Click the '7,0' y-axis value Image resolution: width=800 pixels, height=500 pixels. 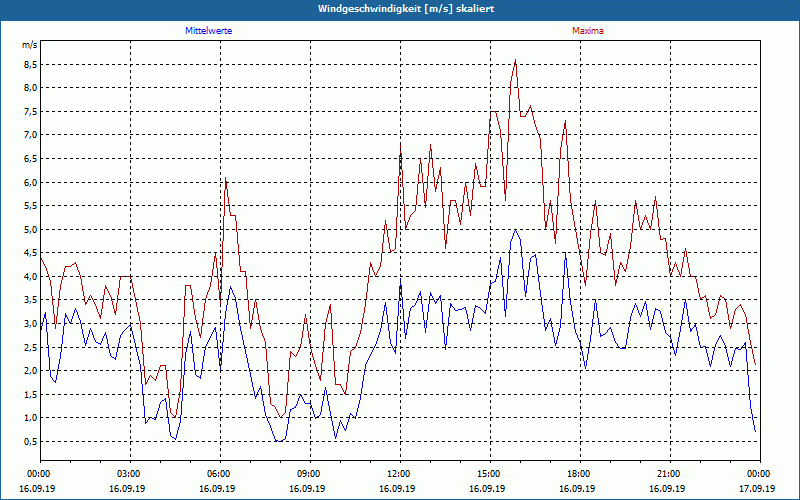coord(31,135)
